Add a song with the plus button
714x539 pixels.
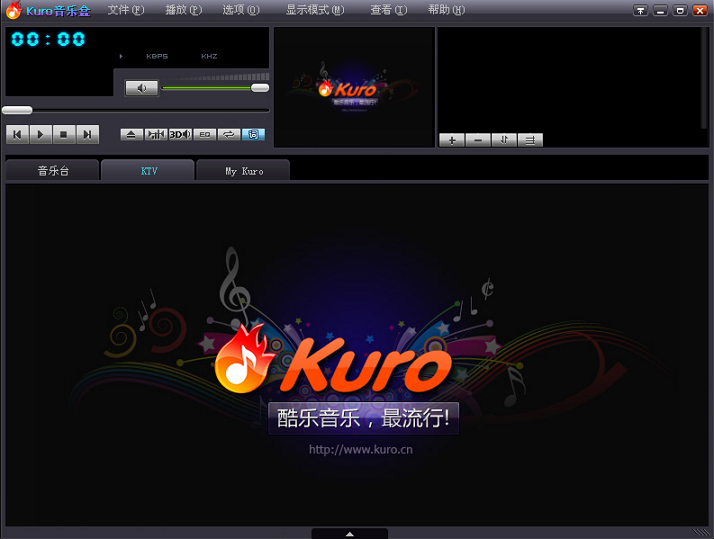tap(452, 140)
